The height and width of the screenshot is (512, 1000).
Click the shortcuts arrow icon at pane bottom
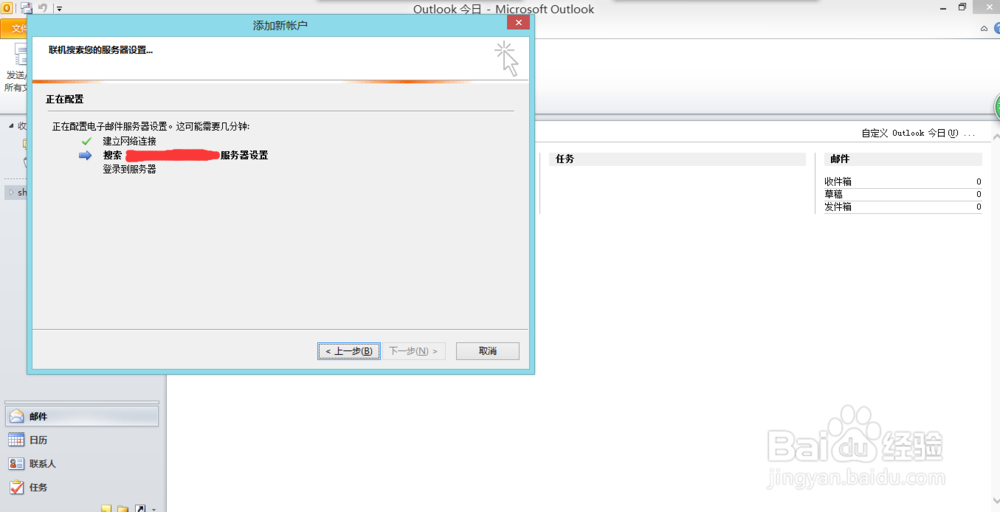[x=140, y=508]
